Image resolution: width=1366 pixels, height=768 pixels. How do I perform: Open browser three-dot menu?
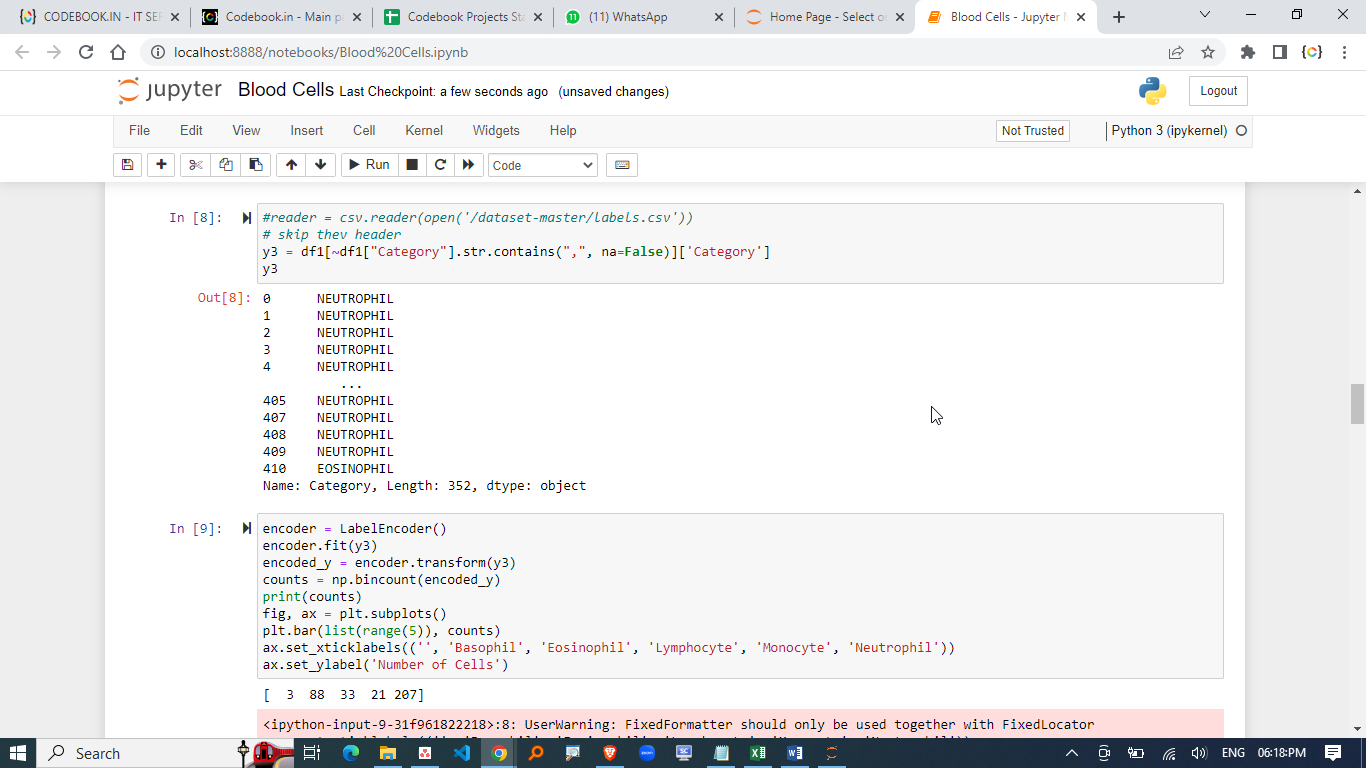pyautogui.click(x=1345, y=52)
